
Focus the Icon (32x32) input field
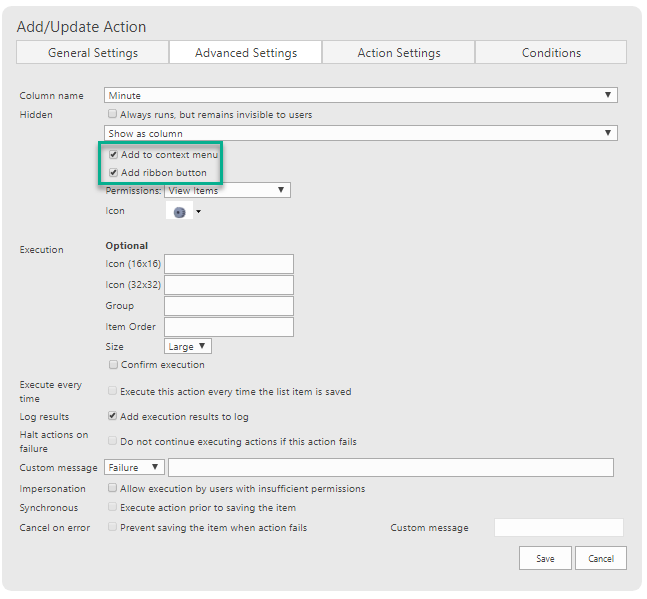(229, 285)
